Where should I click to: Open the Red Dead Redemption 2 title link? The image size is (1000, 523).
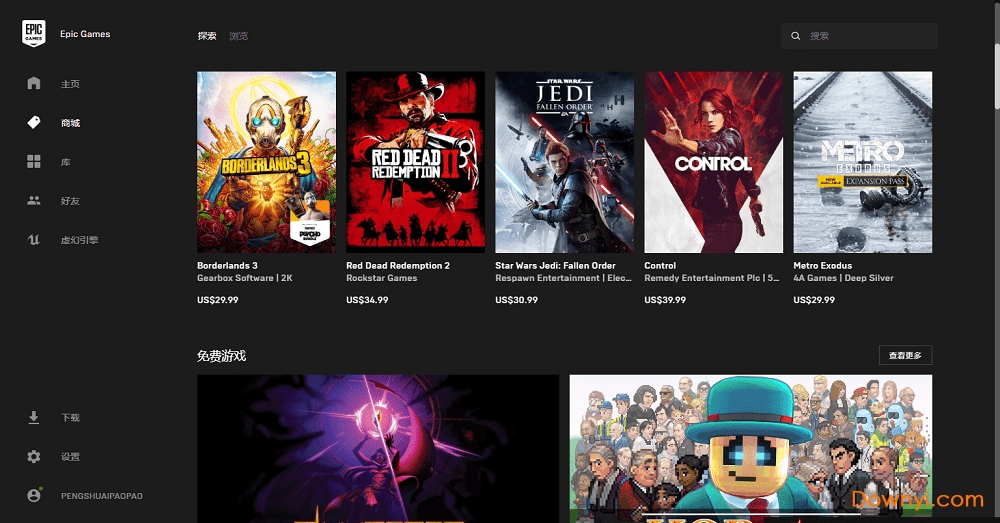[x=398, y=265]
